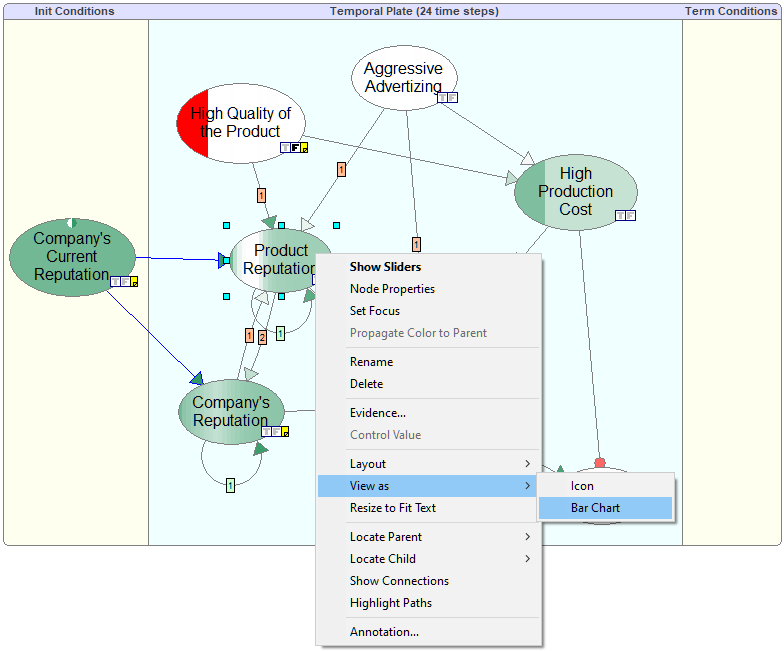784x651 pixels.
Task: Click order label 1 on Aggressive Advertizing left arc
Action: [341, 170]
